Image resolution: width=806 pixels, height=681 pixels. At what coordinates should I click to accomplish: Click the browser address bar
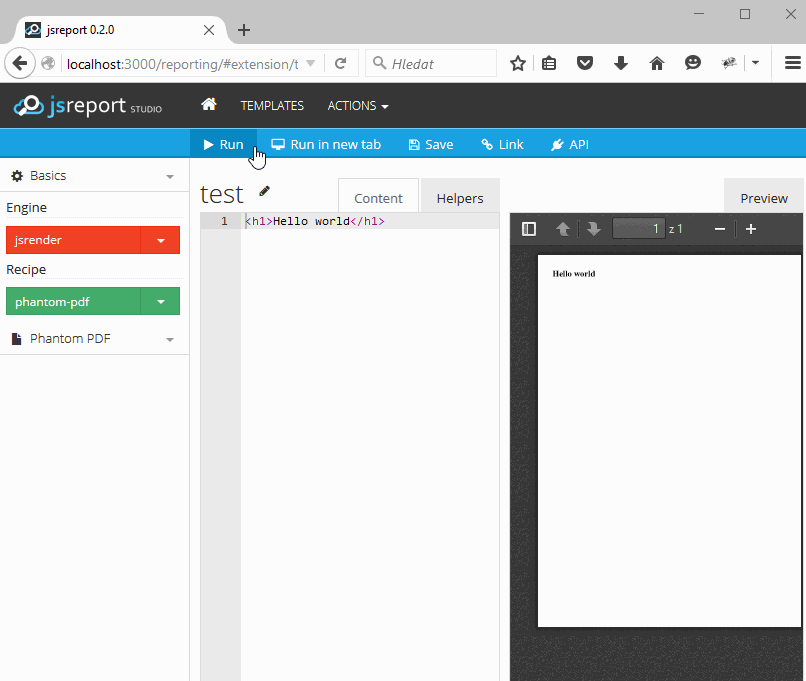(x=182, y=64)
